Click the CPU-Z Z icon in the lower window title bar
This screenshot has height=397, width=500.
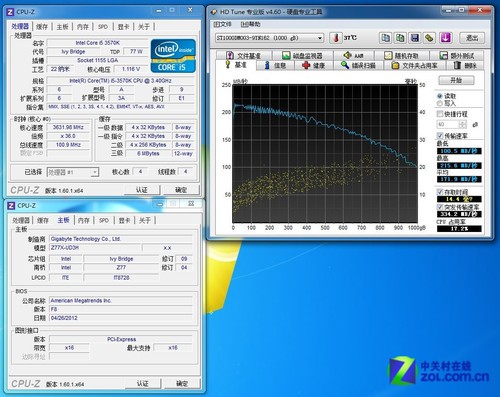[11, 205]
